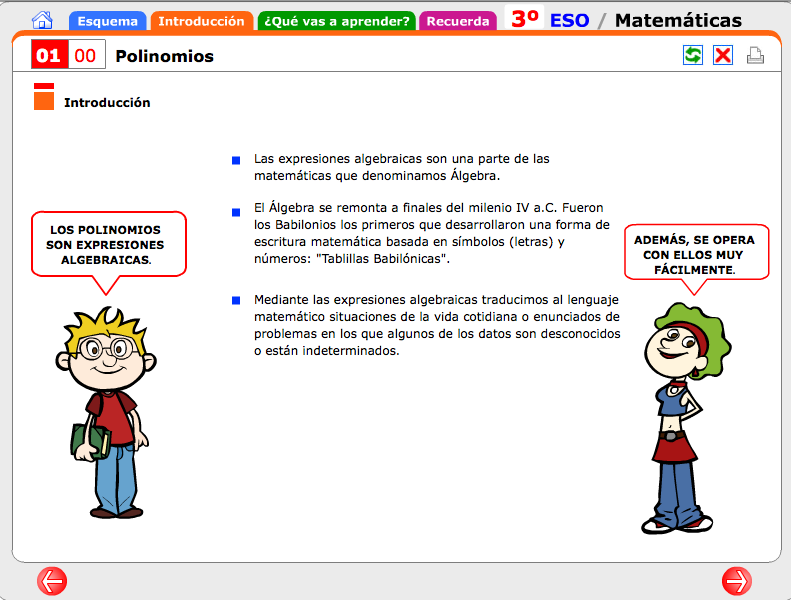This screenshot has width=791, height=600.
Task: Go to next page with right arrow
Action: (737, 581)
